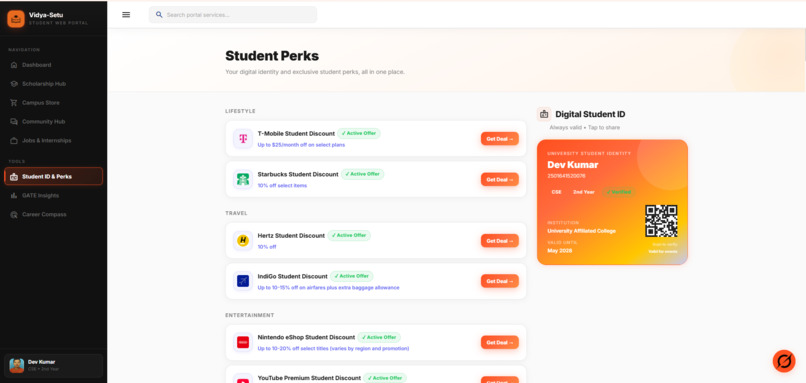Click the LIFESTYLE section label
The height and width of the screenshot is (383, 806).
point(240,111)
